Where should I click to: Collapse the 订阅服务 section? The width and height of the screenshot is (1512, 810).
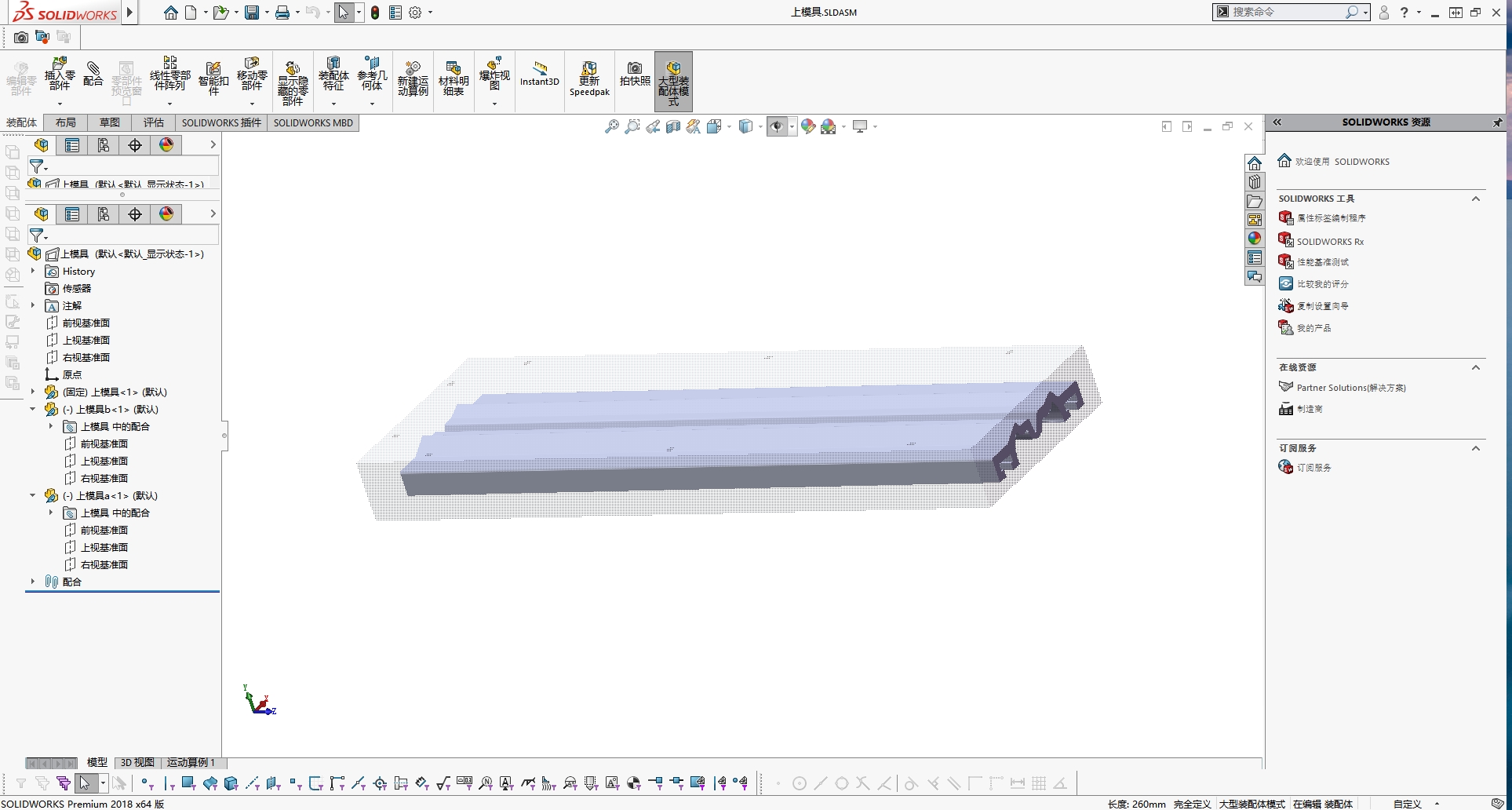pos(1476,448)
